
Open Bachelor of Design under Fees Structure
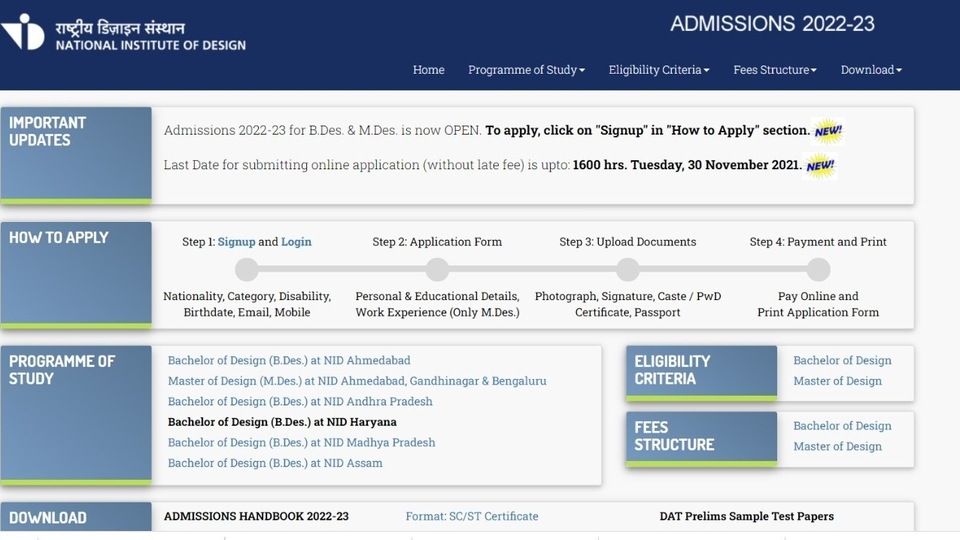pos(842,426)
